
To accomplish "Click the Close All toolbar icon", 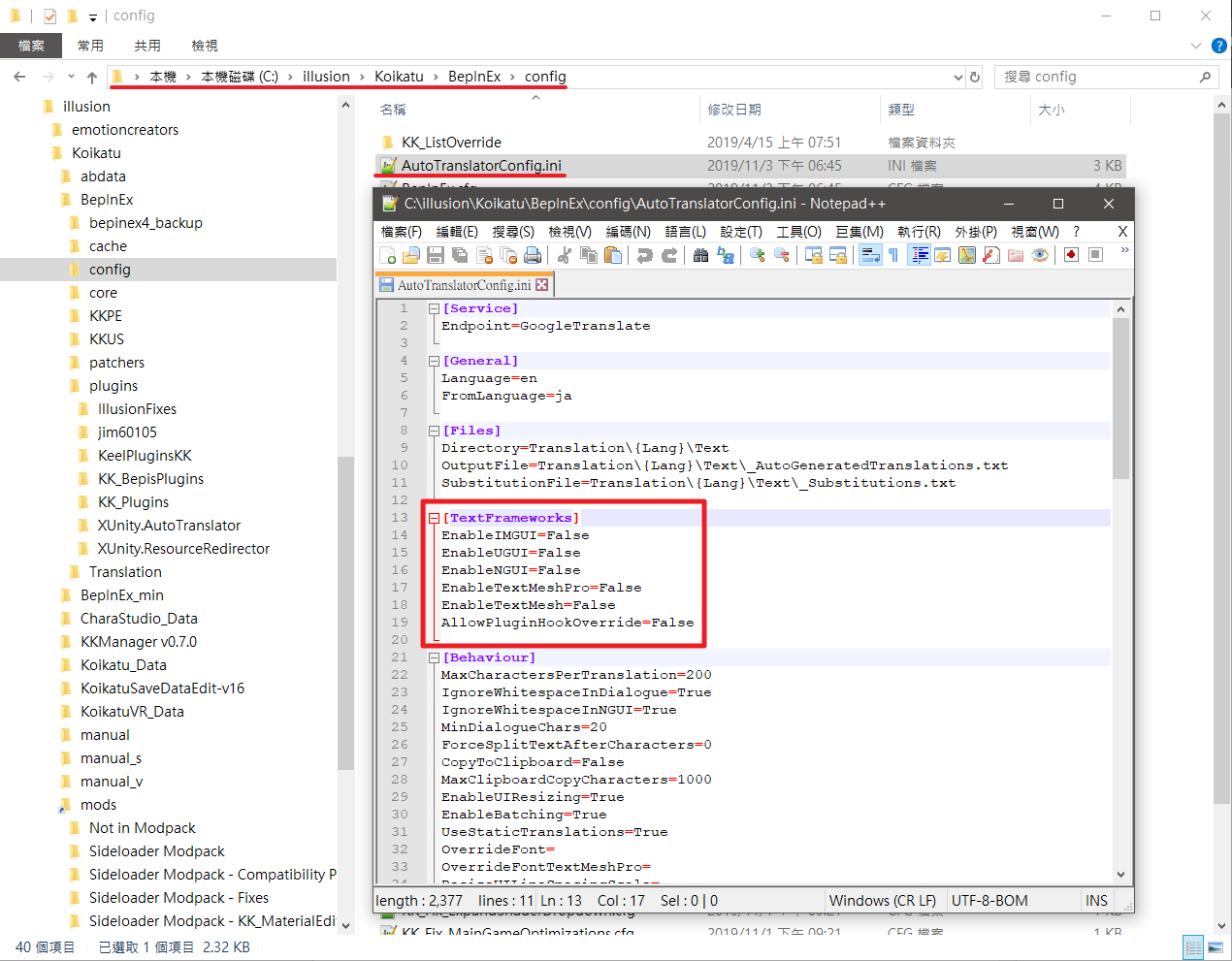I will (x=508, y=255).
